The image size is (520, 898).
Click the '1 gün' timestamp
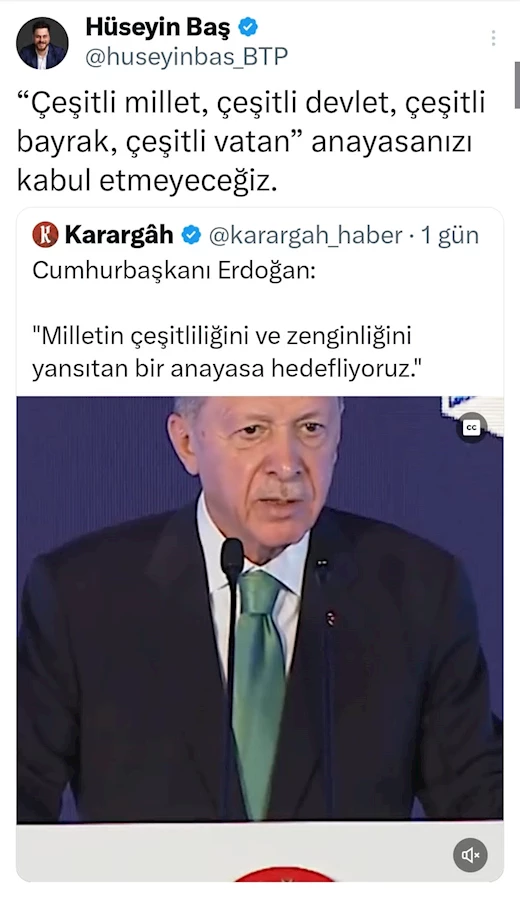450,235
